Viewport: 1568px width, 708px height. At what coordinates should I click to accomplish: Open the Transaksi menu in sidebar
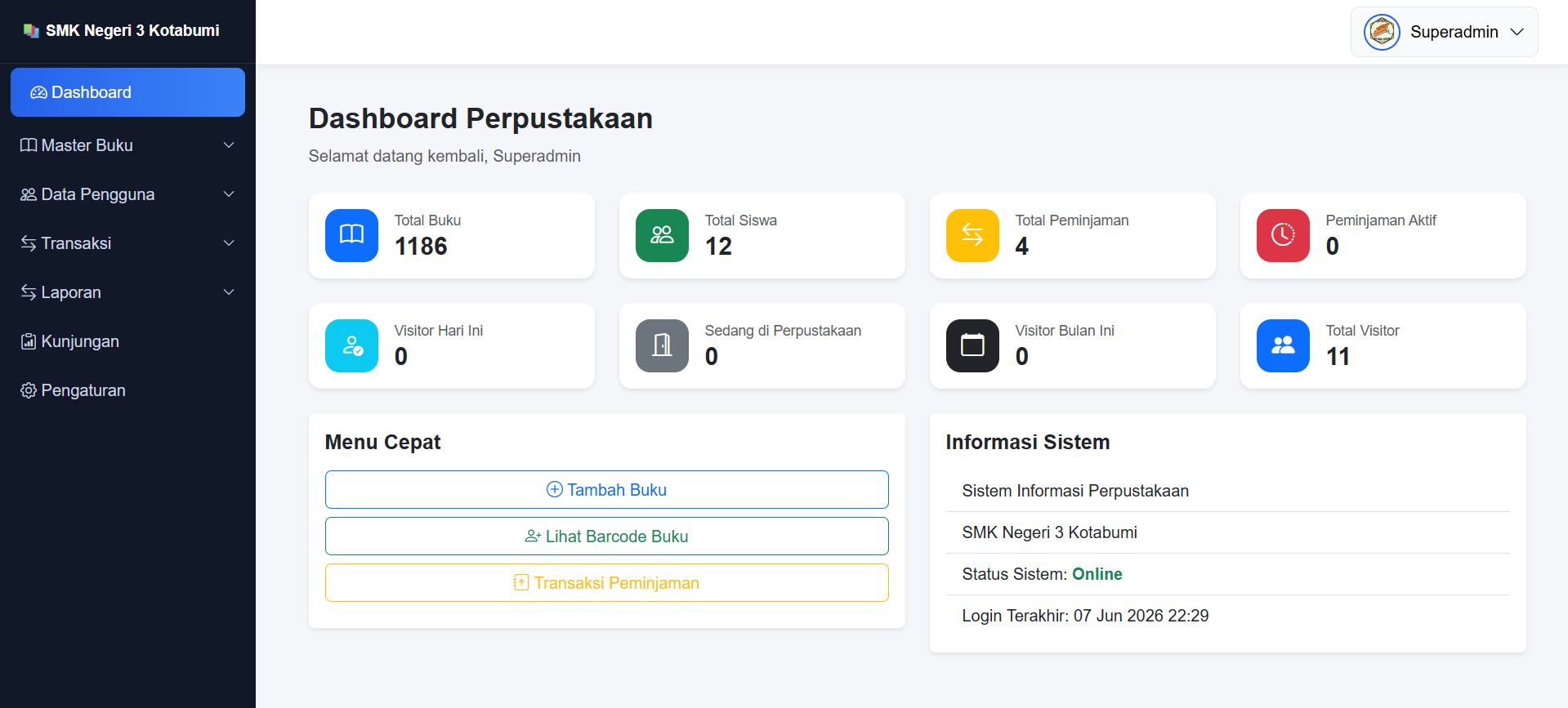(x=127, y=243)
